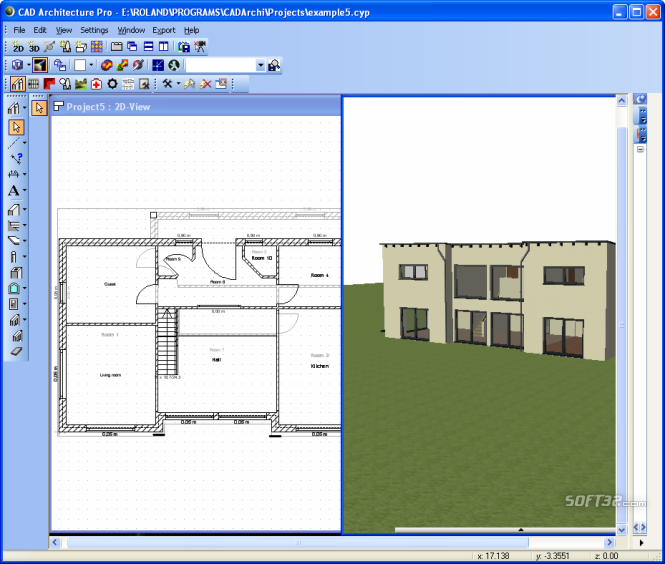Collapse the right panel minus button

(640, 149)
